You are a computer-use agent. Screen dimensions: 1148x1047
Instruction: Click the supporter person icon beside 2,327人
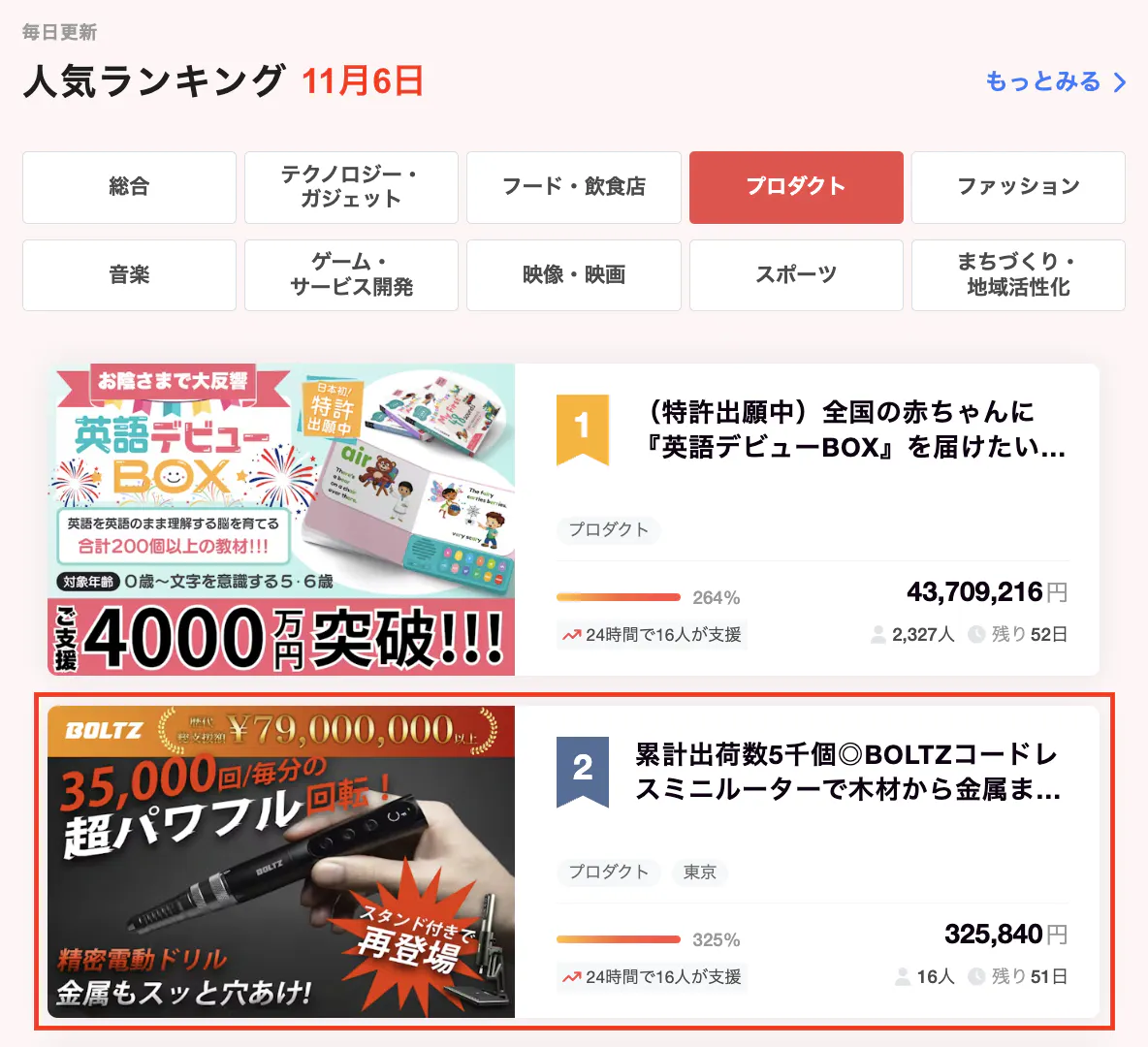[x=877, y=635]
